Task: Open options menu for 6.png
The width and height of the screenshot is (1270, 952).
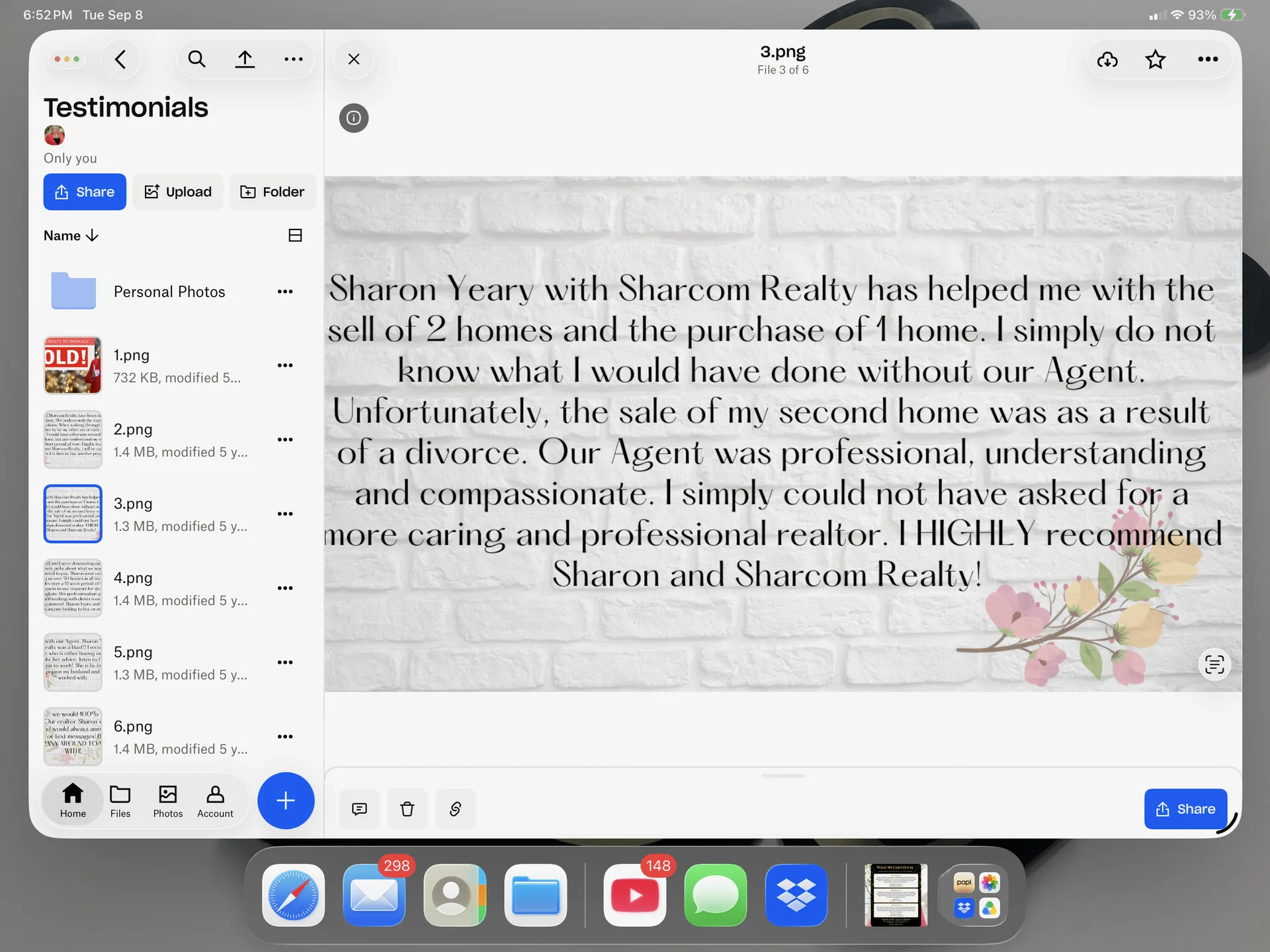Action: [x=285, y=736]
